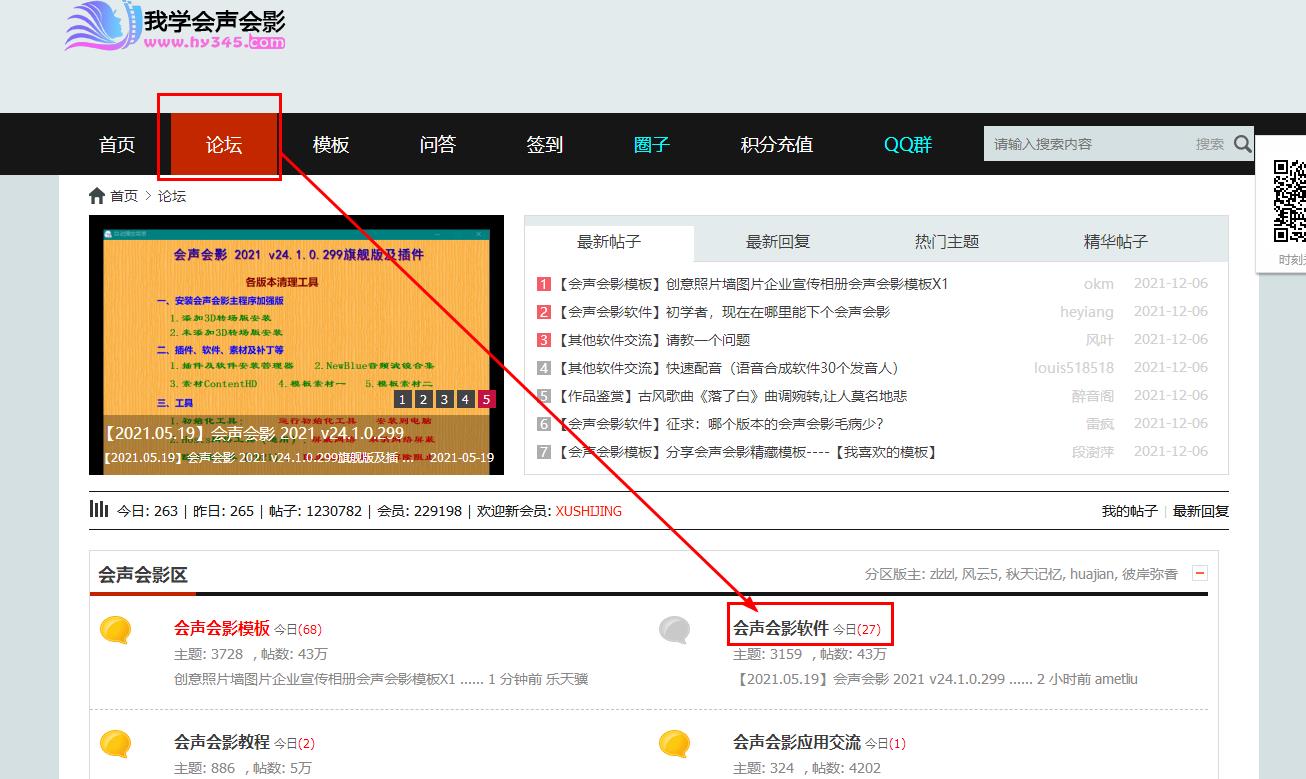
Task: Open the 会声会影模板 forum title
Action: click(222, 628)
